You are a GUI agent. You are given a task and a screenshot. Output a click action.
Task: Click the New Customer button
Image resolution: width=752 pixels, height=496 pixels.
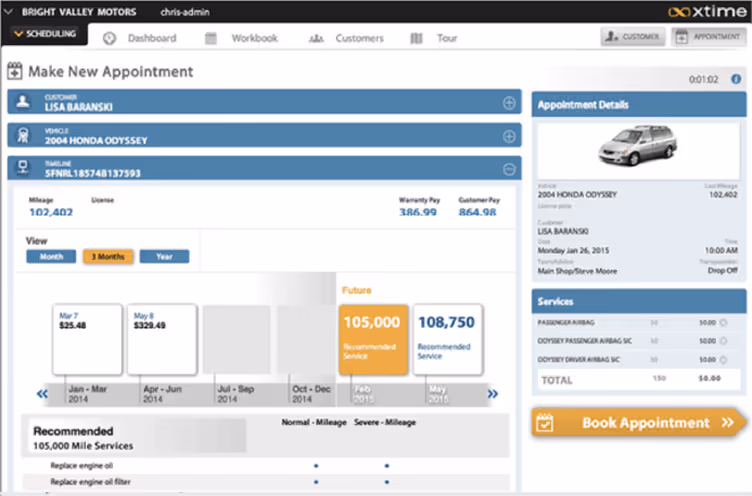click(633, 36)
